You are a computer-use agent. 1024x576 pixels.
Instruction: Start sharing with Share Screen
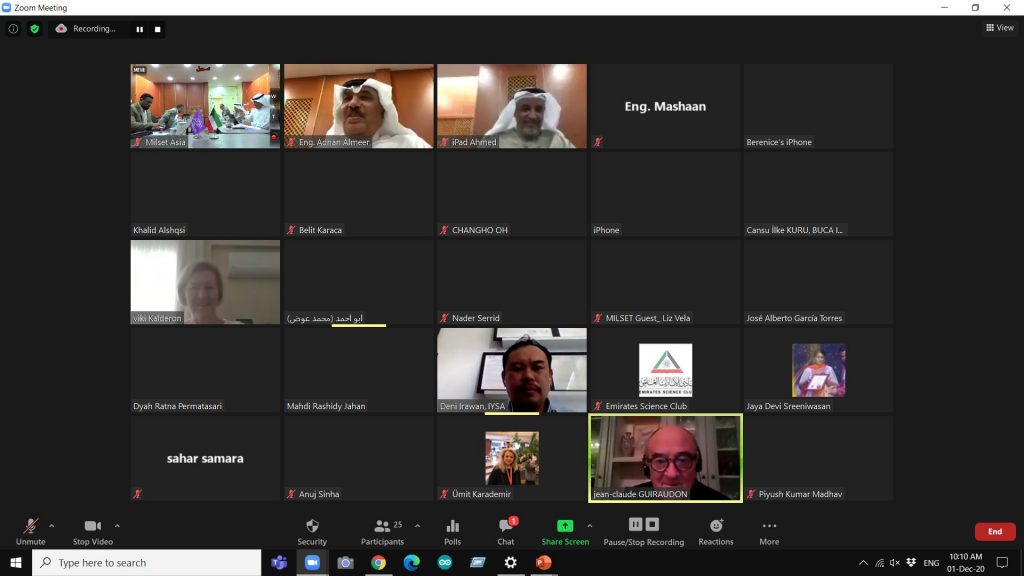pyautogui.click(x=565, y=530)
